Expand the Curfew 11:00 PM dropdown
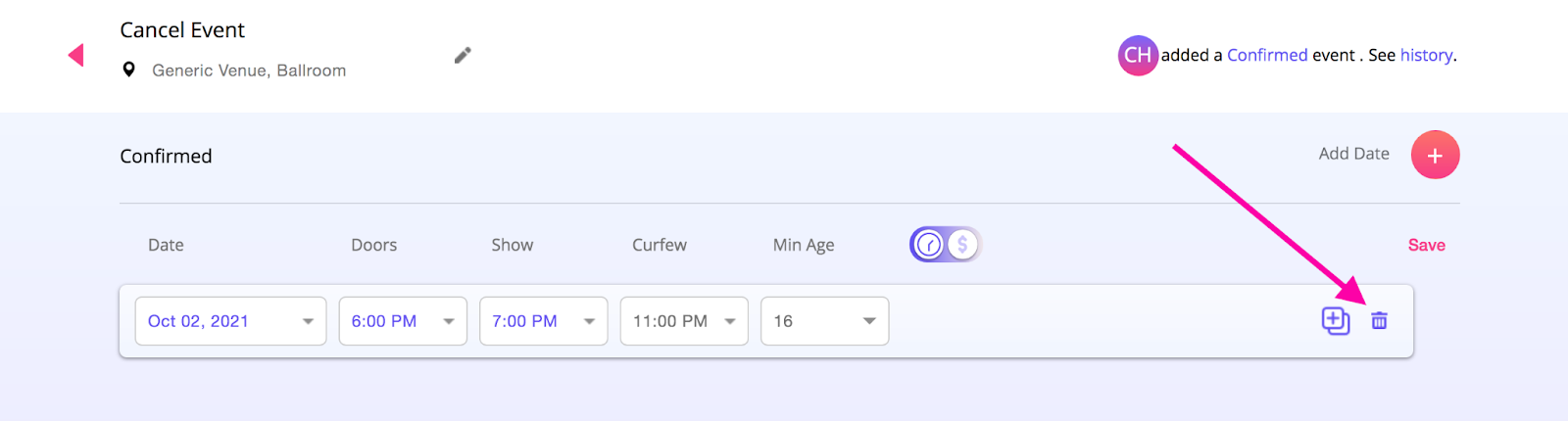1568x421 pixels. point(684,321)
